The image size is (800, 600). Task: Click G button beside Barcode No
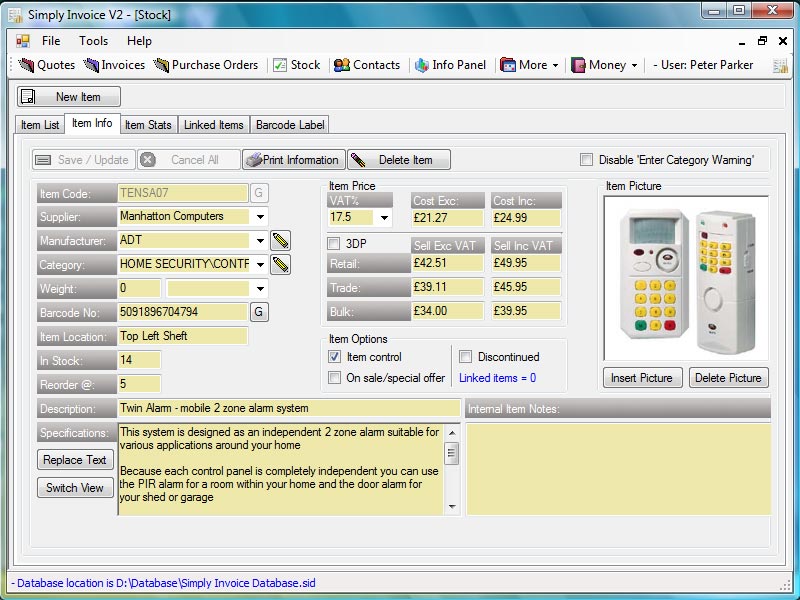pos(258,312)
